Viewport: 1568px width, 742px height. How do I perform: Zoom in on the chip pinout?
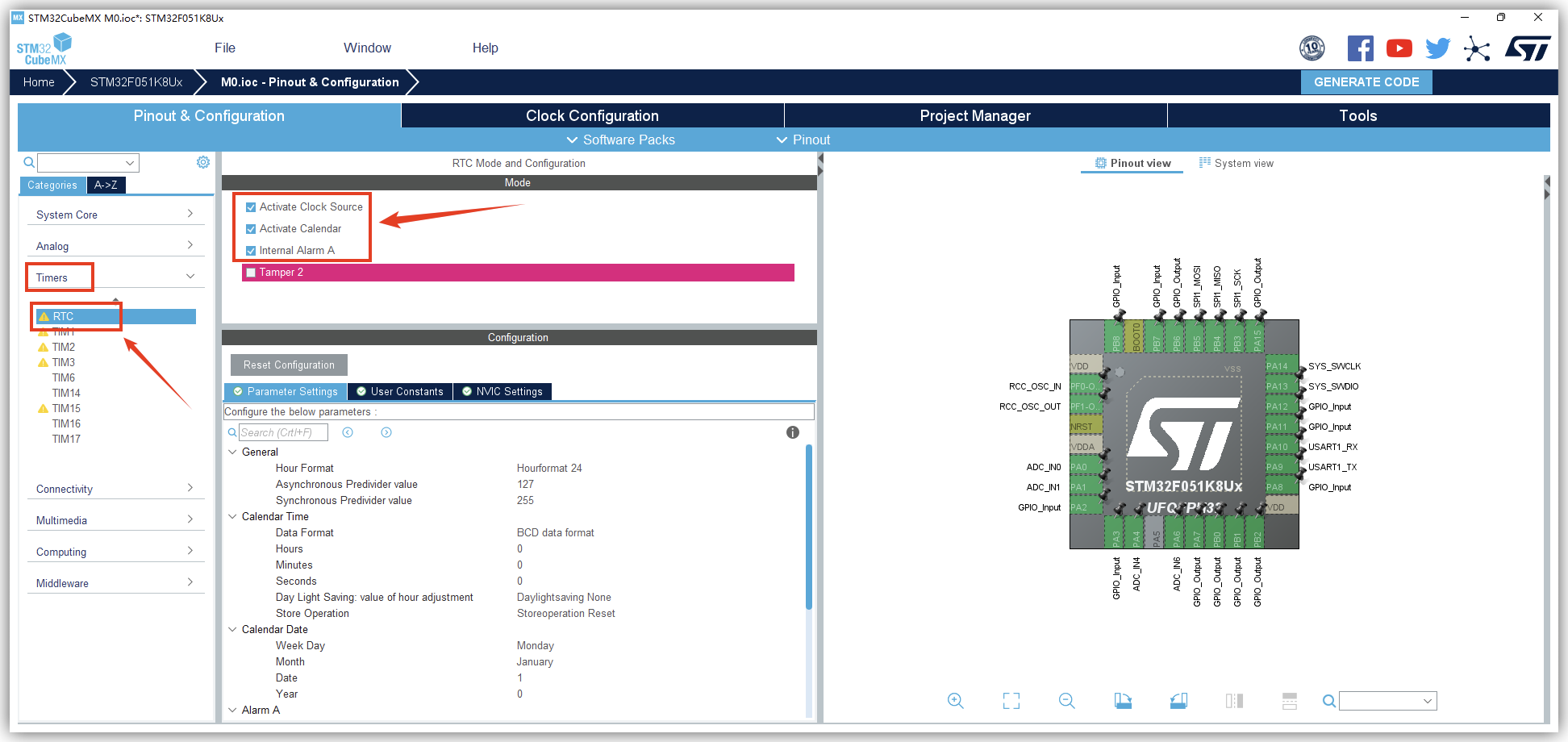[955, 701]
